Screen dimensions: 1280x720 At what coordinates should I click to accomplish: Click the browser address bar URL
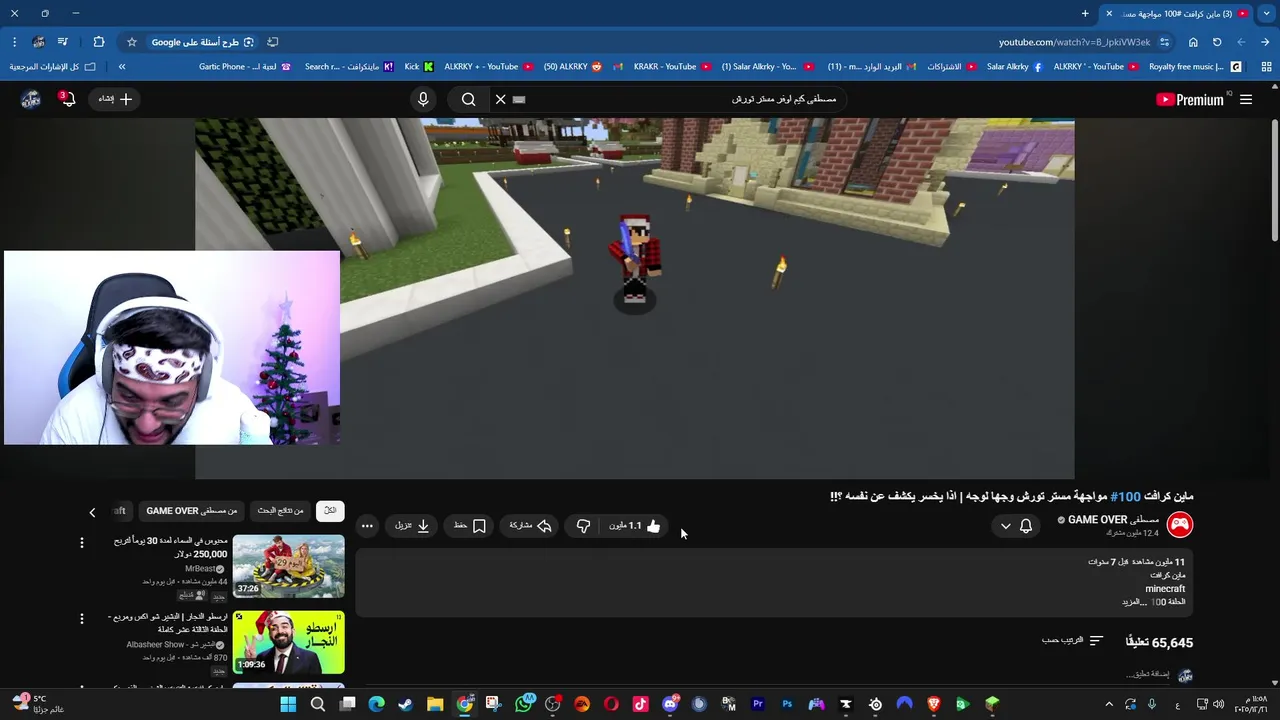click(x=1075, y=42)
